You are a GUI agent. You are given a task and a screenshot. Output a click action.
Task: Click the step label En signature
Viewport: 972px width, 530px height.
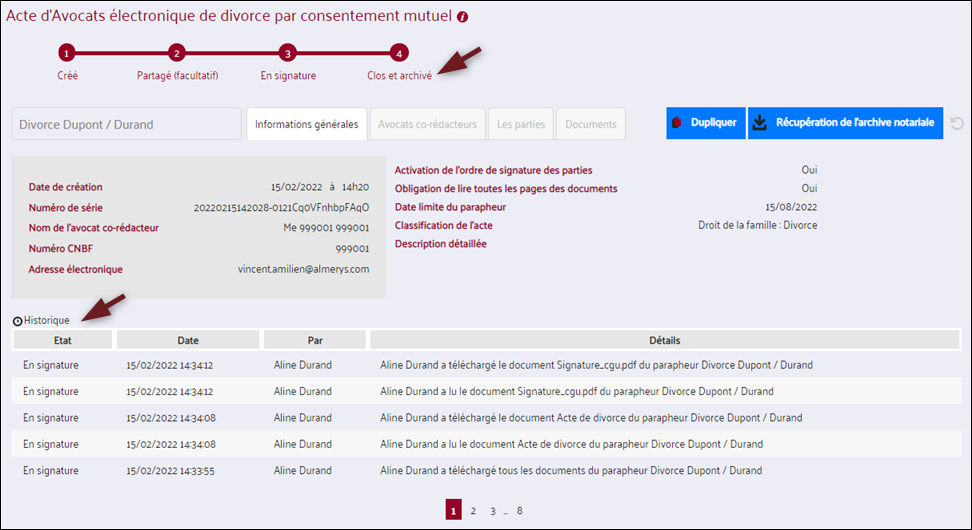click(288, 76)
